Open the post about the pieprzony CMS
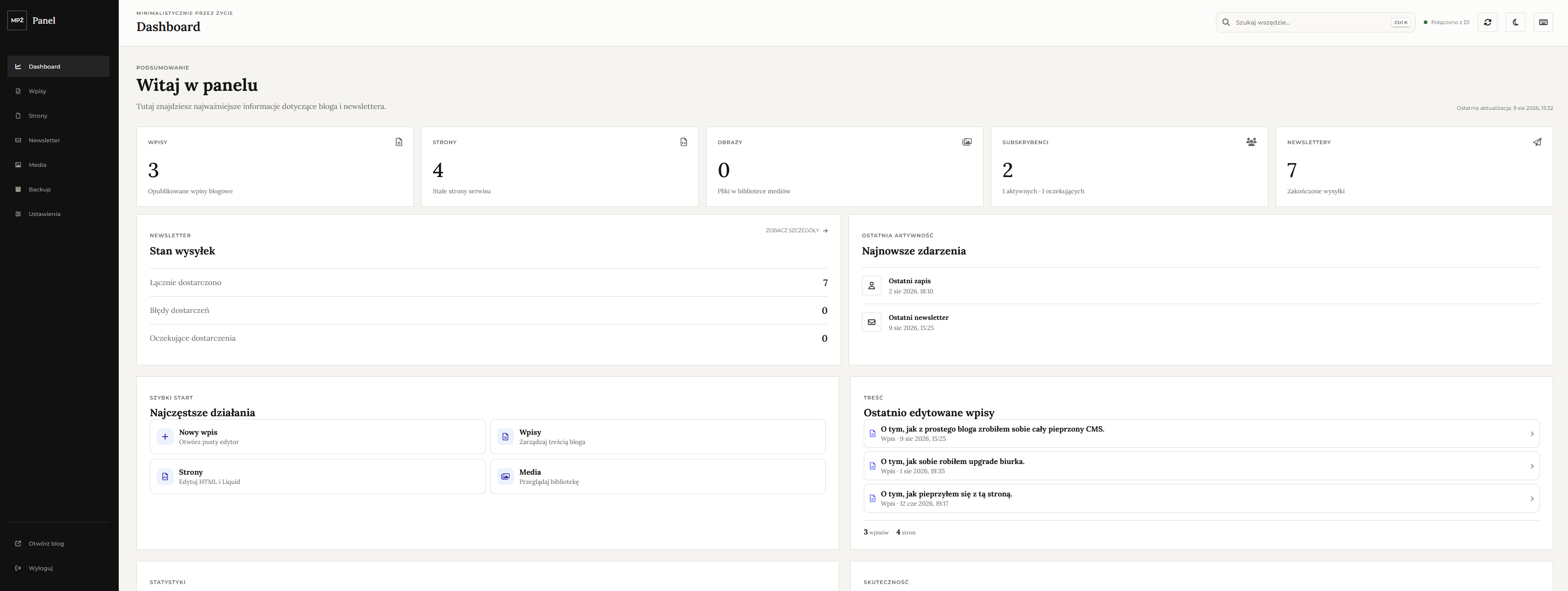 click(x=1202, y=433)
